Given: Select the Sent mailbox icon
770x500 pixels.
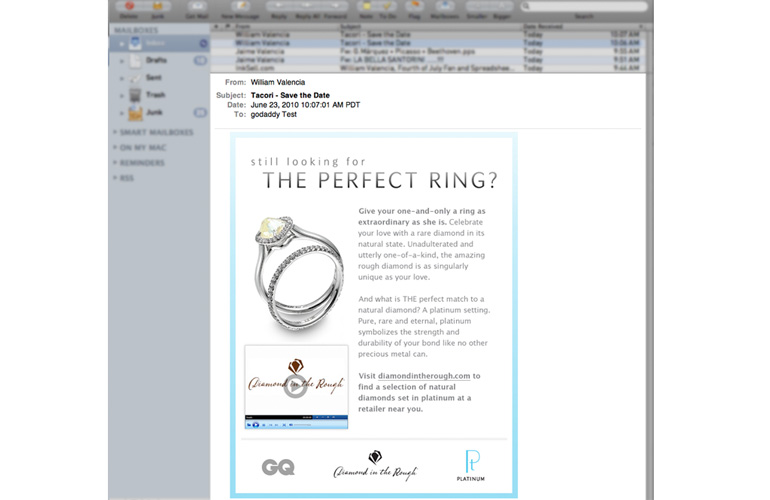Looking at the screenshot, I should [135, 78].
